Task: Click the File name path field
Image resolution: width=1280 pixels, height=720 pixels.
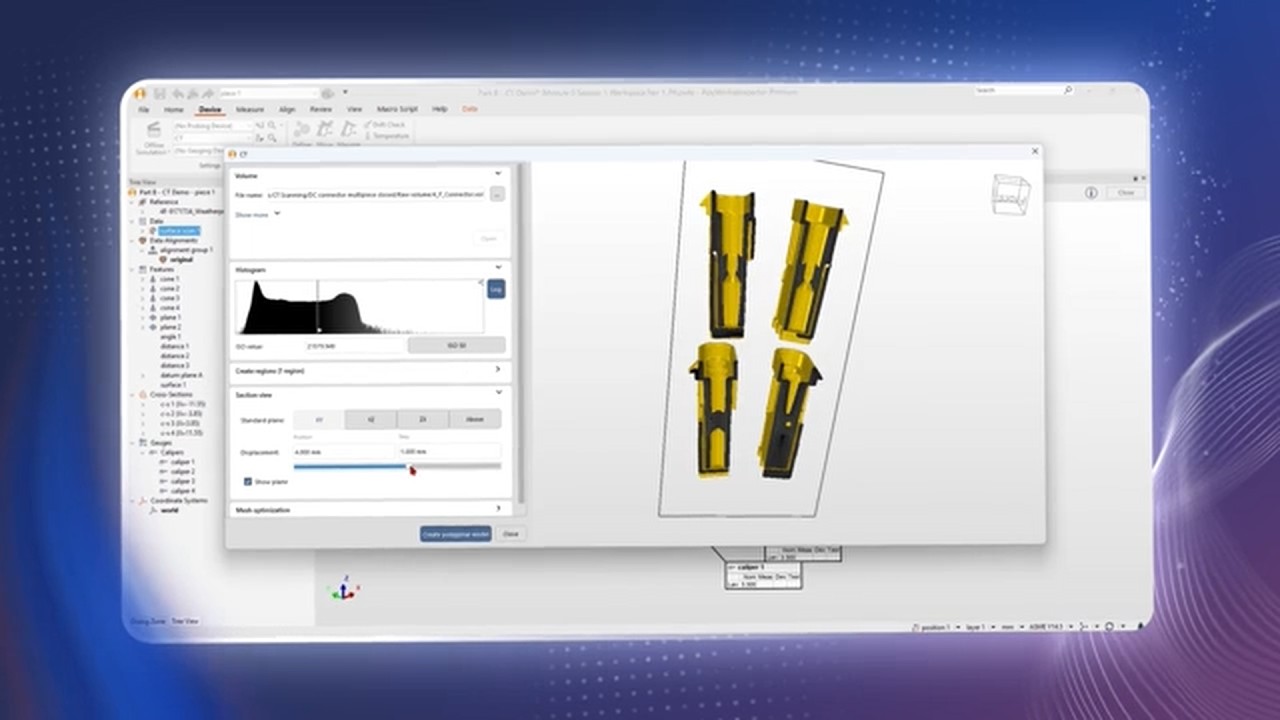Action: (376, 194)
